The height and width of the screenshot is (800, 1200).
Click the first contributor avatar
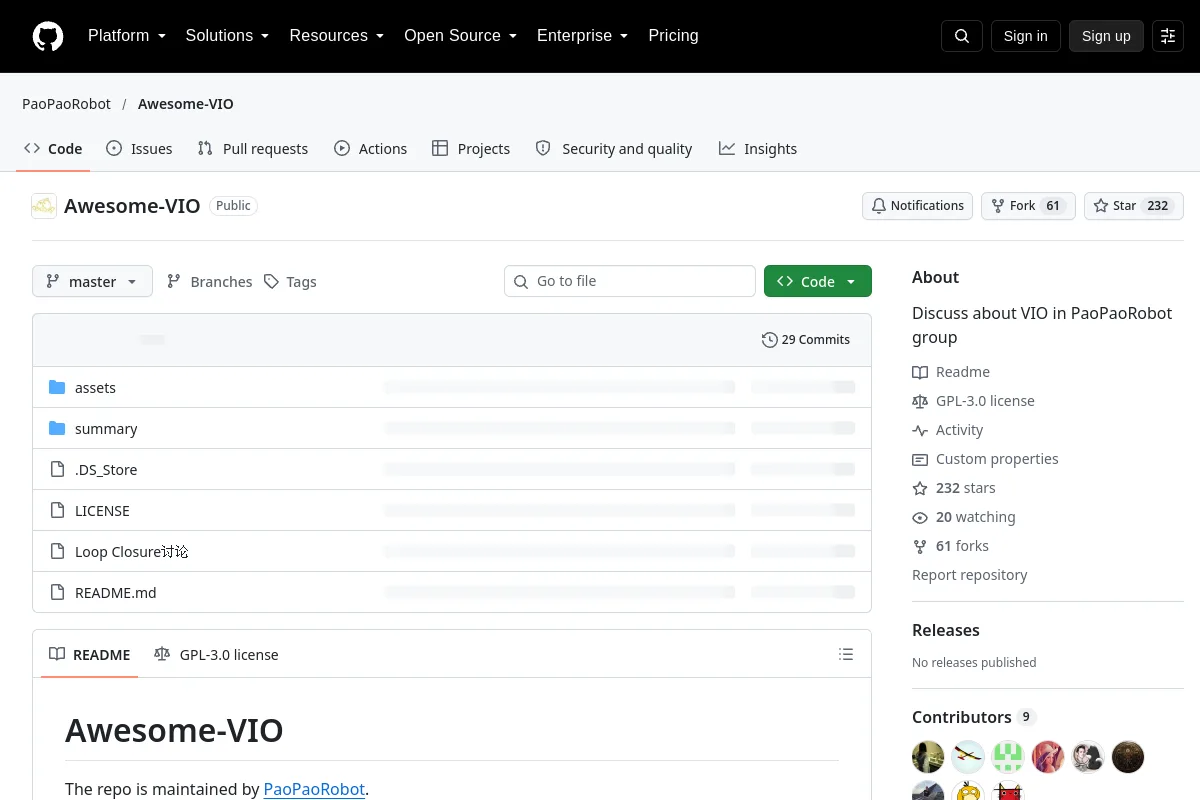pos(928,757)
